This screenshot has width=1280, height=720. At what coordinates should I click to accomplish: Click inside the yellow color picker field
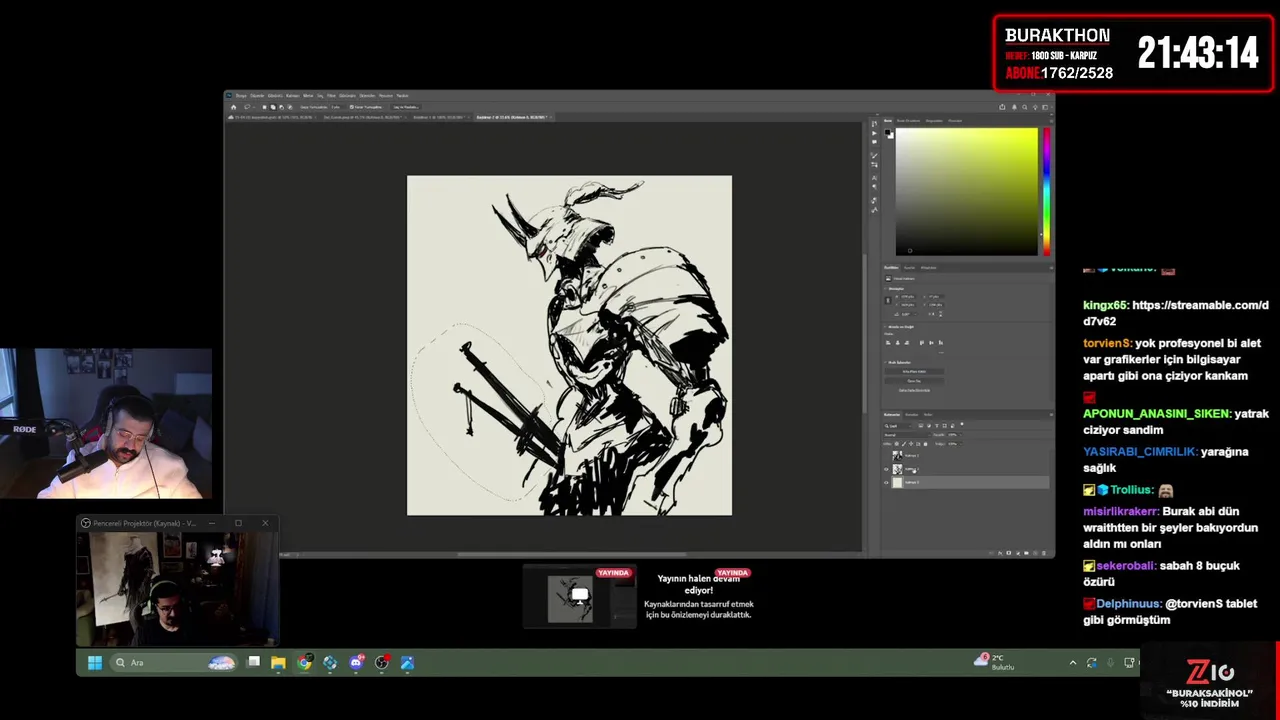(967, 192)
